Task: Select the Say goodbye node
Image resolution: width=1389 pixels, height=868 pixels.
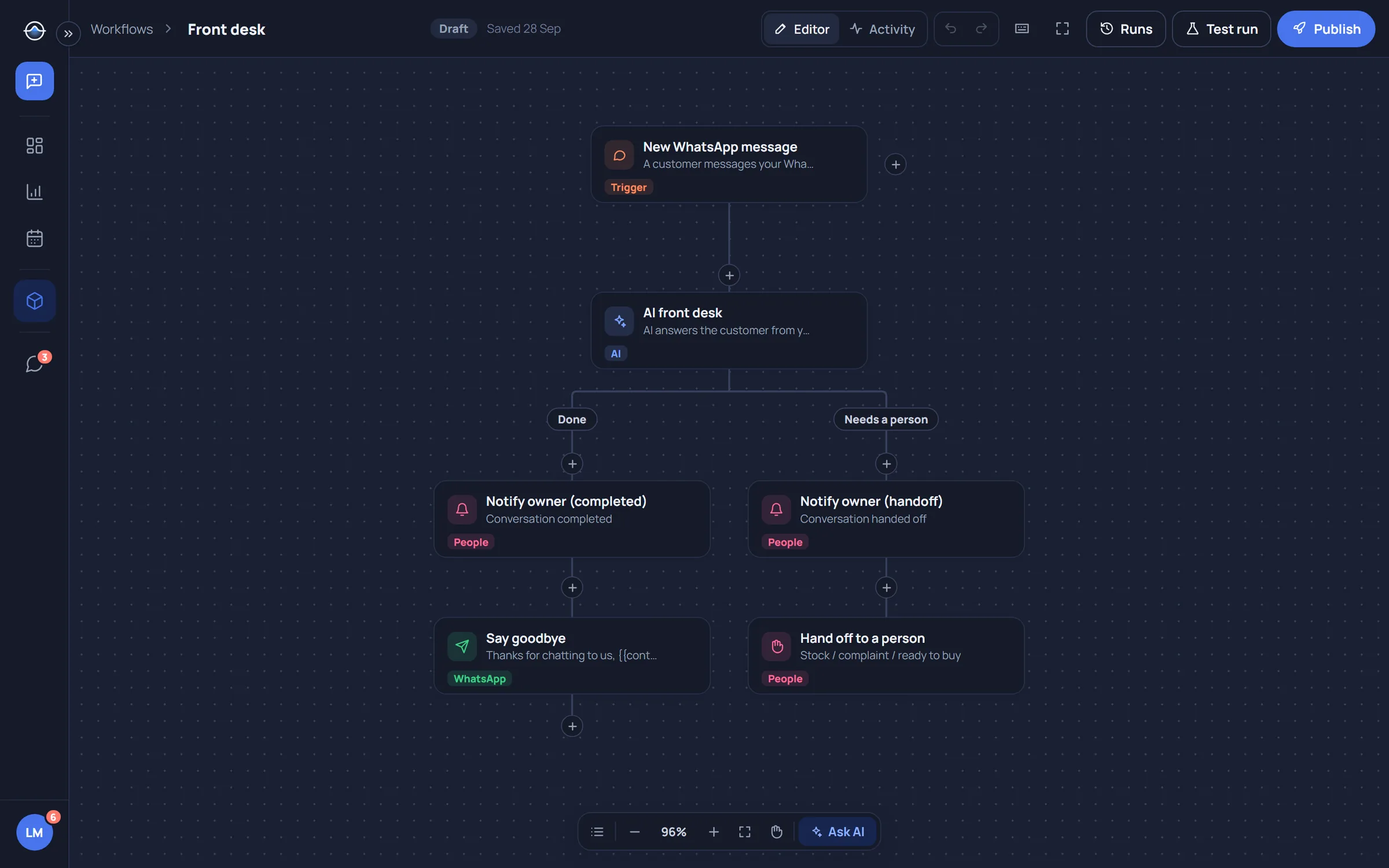Action: tap(572, 656)
